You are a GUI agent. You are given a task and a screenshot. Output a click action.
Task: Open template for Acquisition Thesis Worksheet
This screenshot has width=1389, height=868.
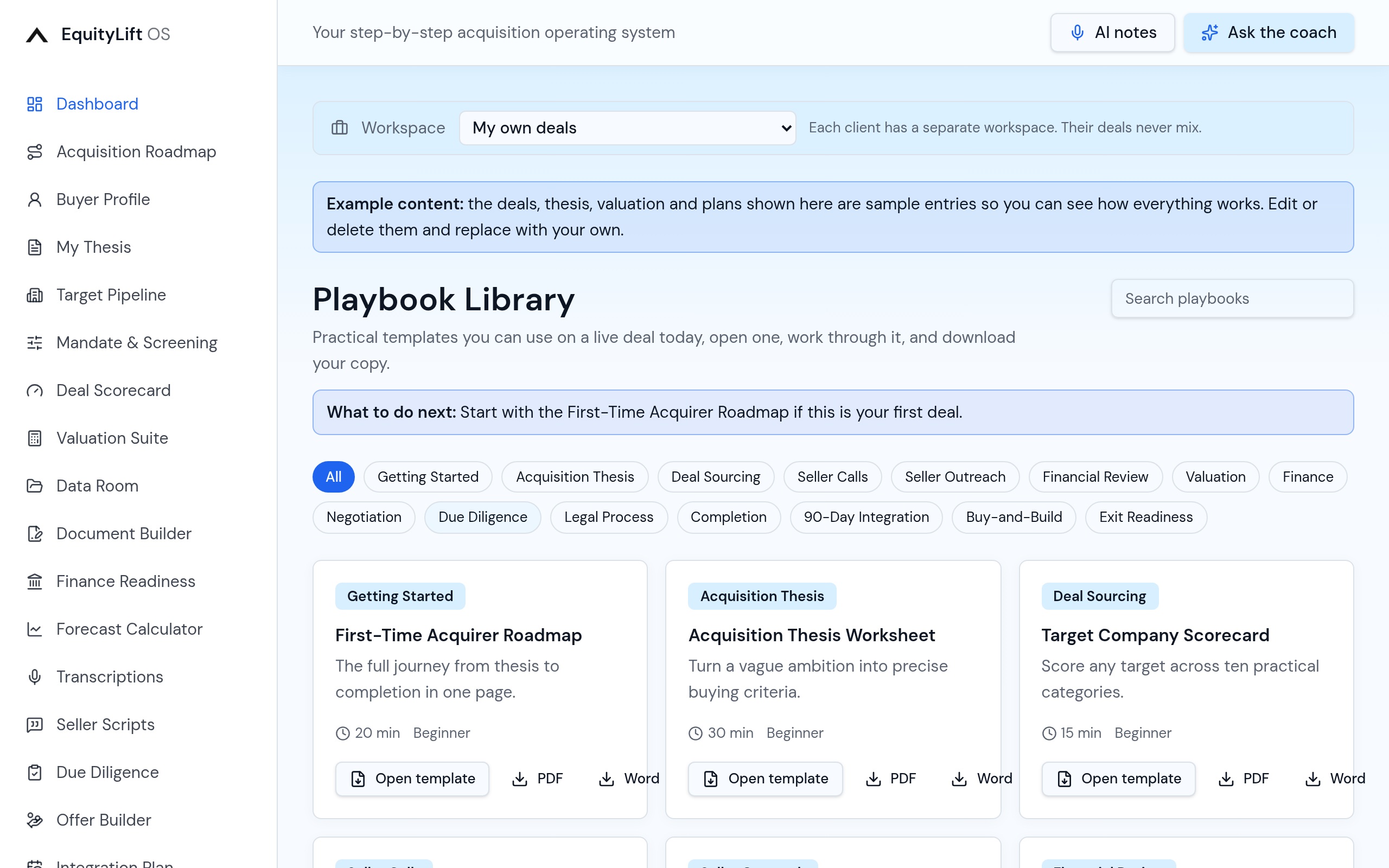click(765, 778)
